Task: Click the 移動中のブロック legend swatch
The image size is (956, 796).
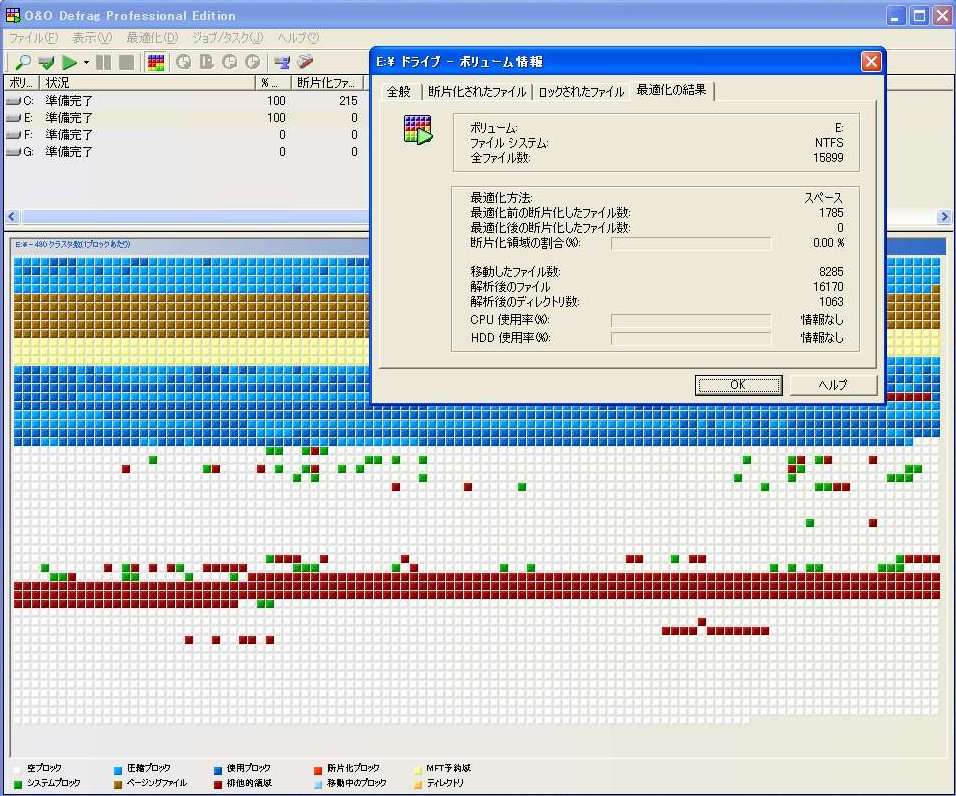Action: [318, 784]
